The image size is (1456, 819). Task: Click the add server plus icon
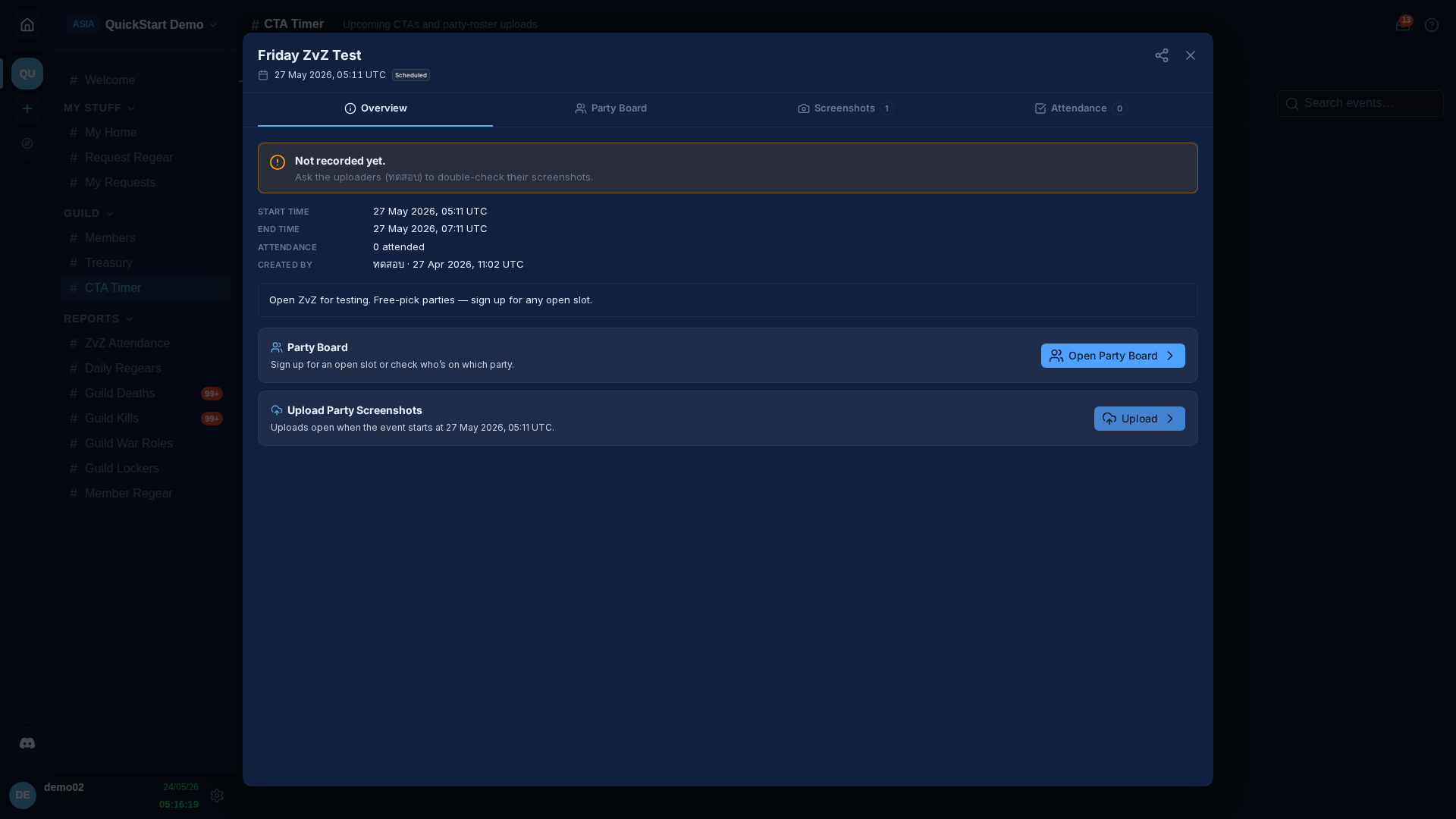[27, 108]
